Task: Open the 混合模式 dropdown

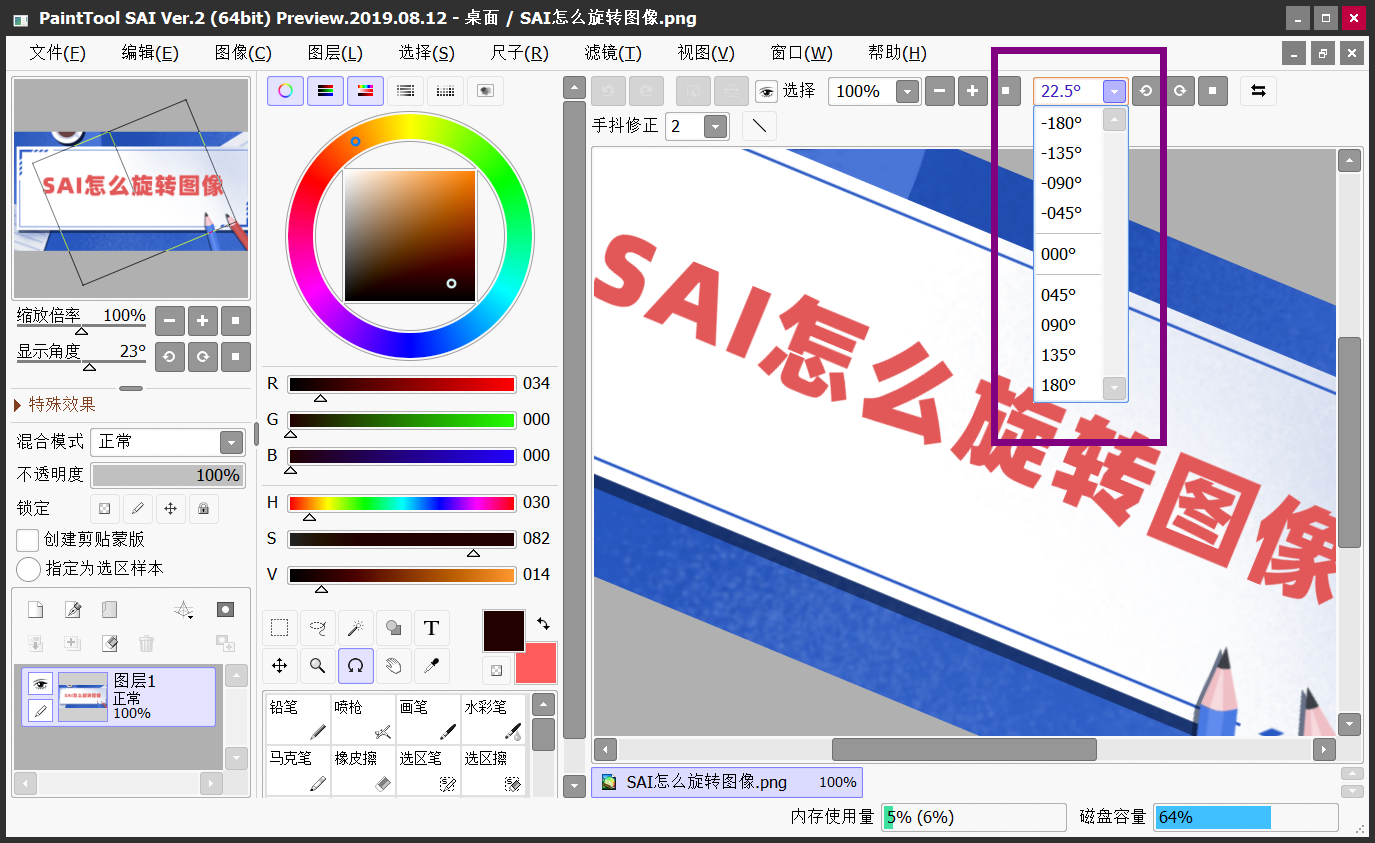Action: (x=231, y=442)
